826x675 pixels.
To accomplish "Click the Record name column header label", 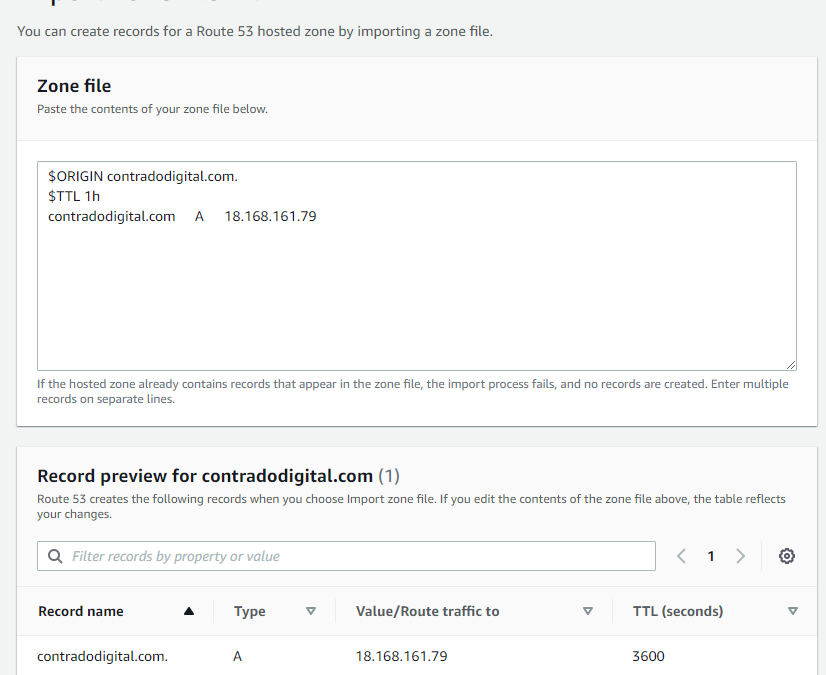I will (81, 611).
